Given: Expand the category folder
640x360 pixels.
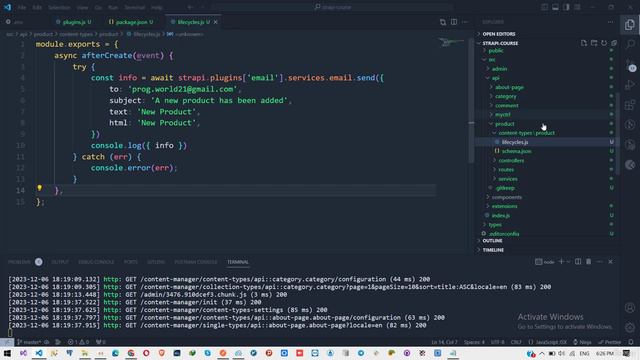Looking at the screenshot, I should (x=505, y=96).
